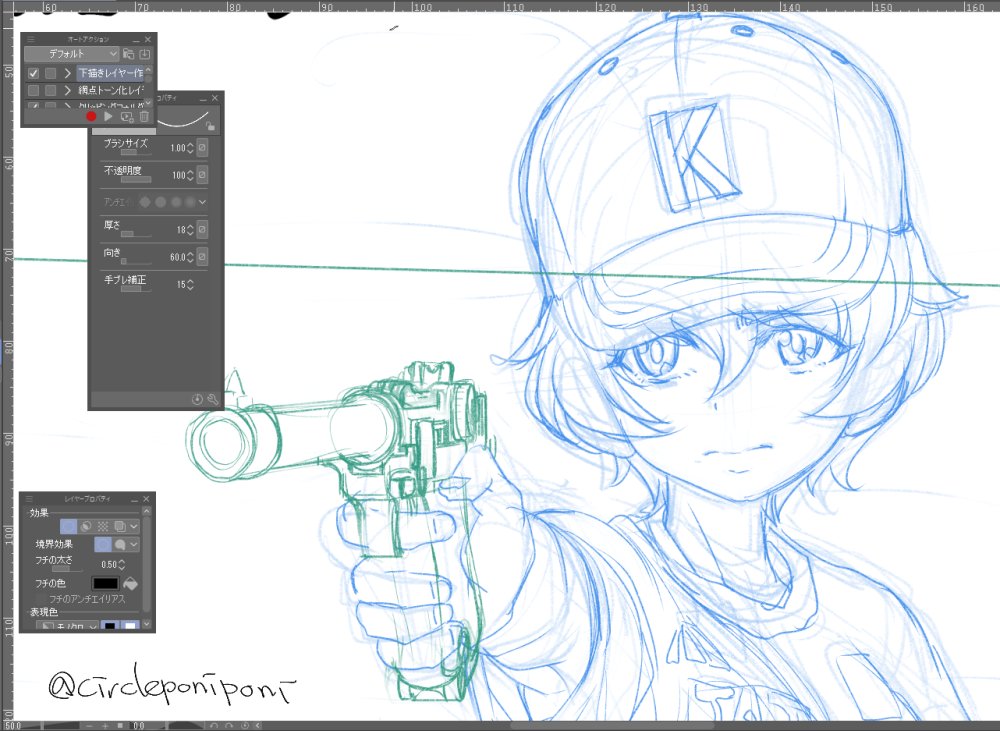Click rotate canvas left icon in status bar
Screen dimensions: 1000x731
pos(214,726)
